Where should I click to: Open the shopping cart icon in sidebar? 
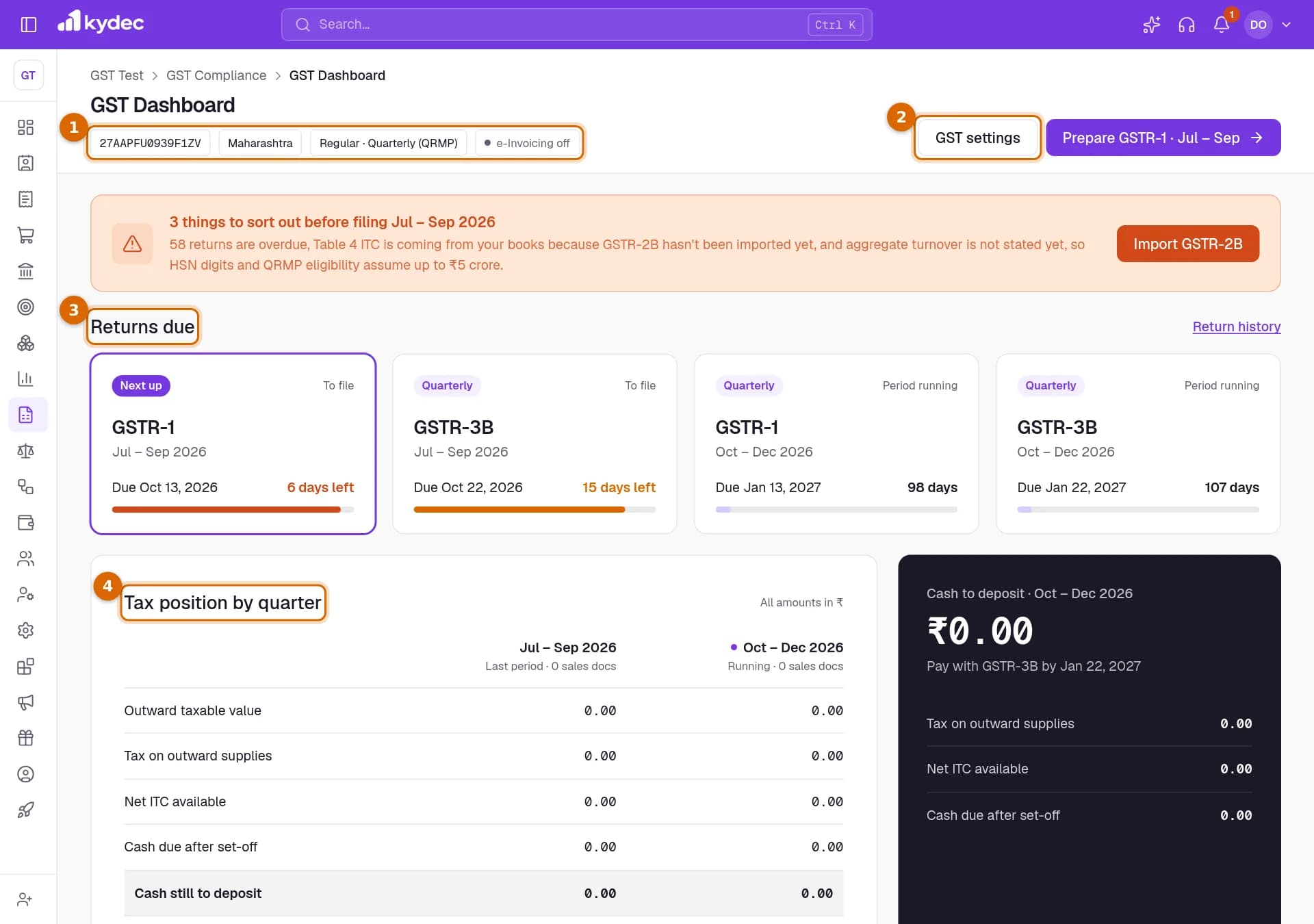(x=25, y=235)
